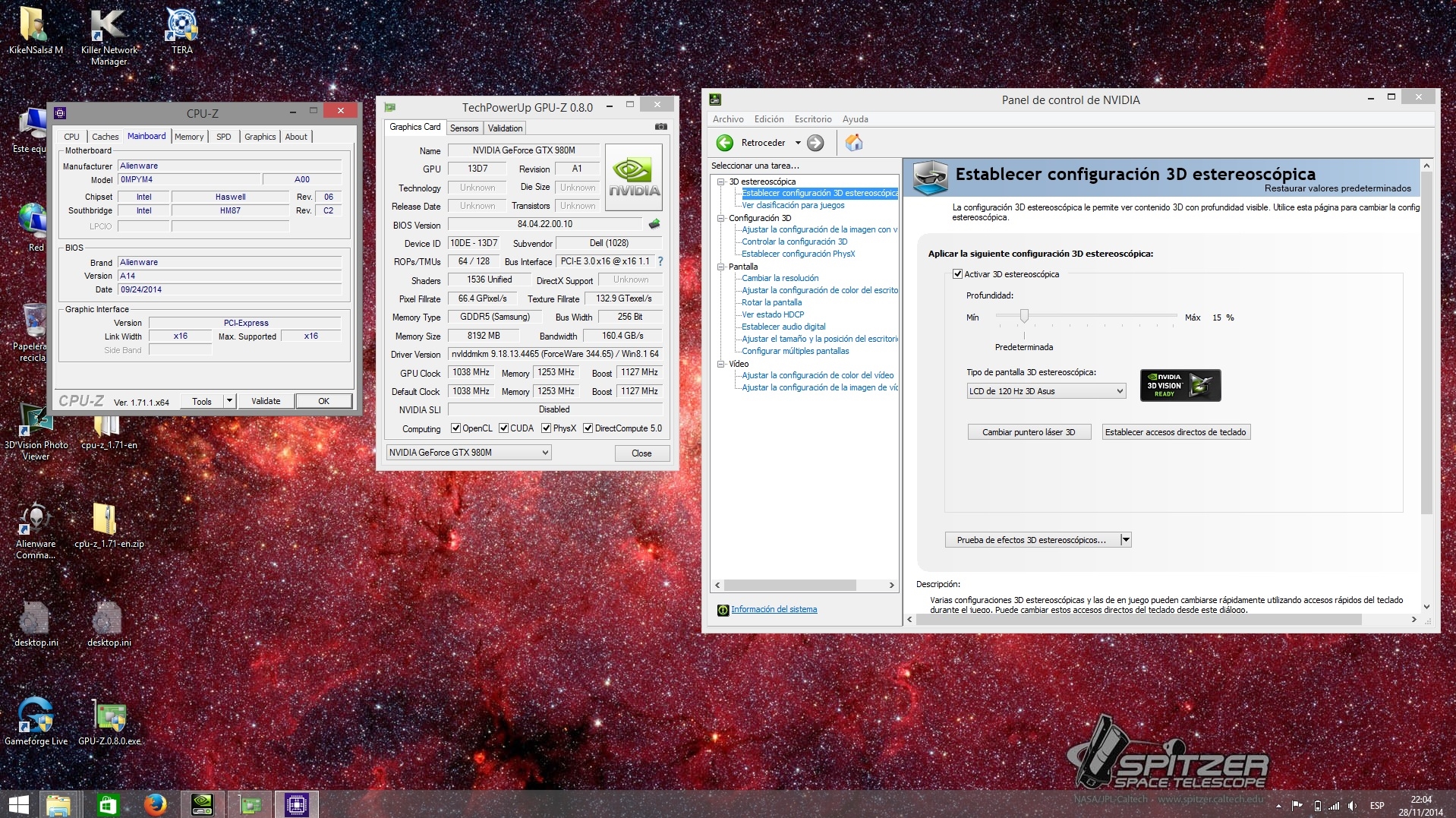1456x818 pixels.
Task: Click the OK button in CPU-Z
Action: (324, 401)
